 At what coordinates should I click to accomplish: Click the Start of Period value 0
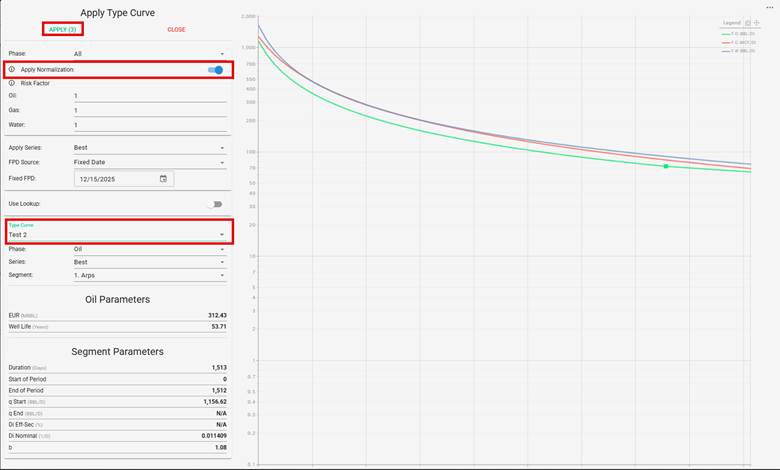[x=225, y=379]
